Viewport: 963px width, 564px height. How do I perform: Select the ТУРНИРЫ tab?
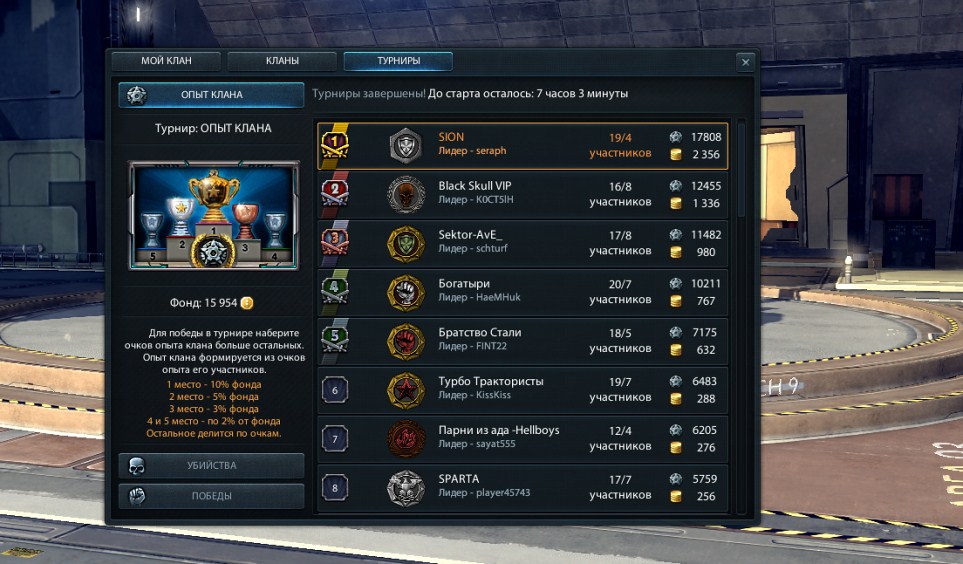click(x=398, y=61)
